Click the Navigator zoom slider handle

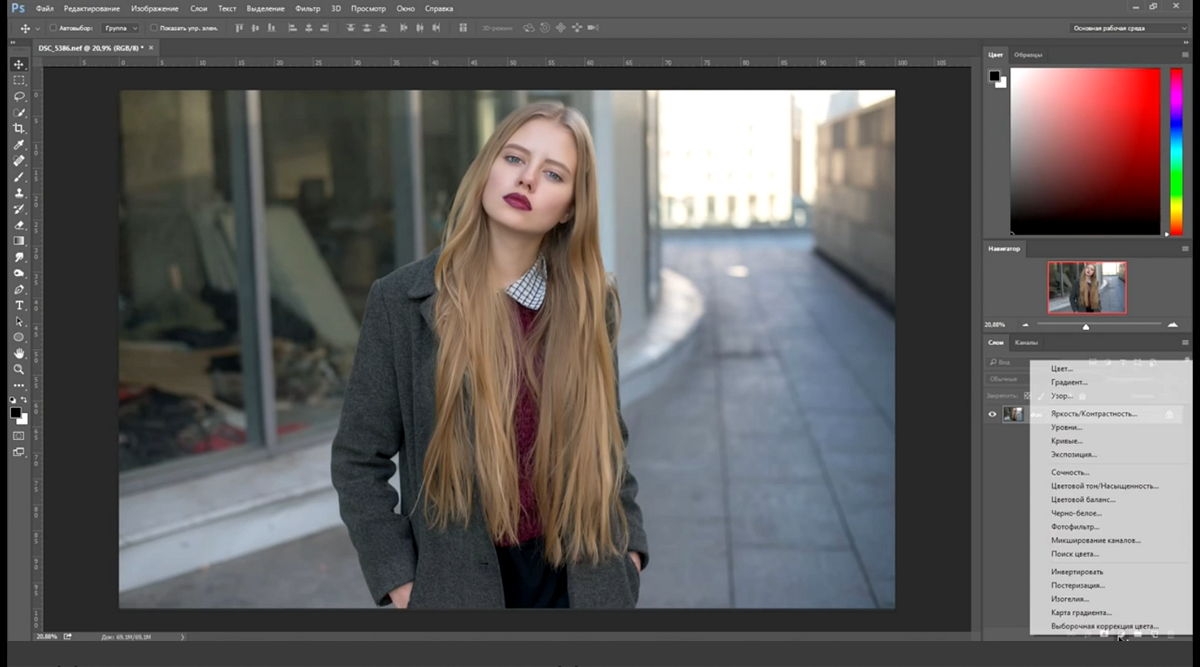[1085, 326]
